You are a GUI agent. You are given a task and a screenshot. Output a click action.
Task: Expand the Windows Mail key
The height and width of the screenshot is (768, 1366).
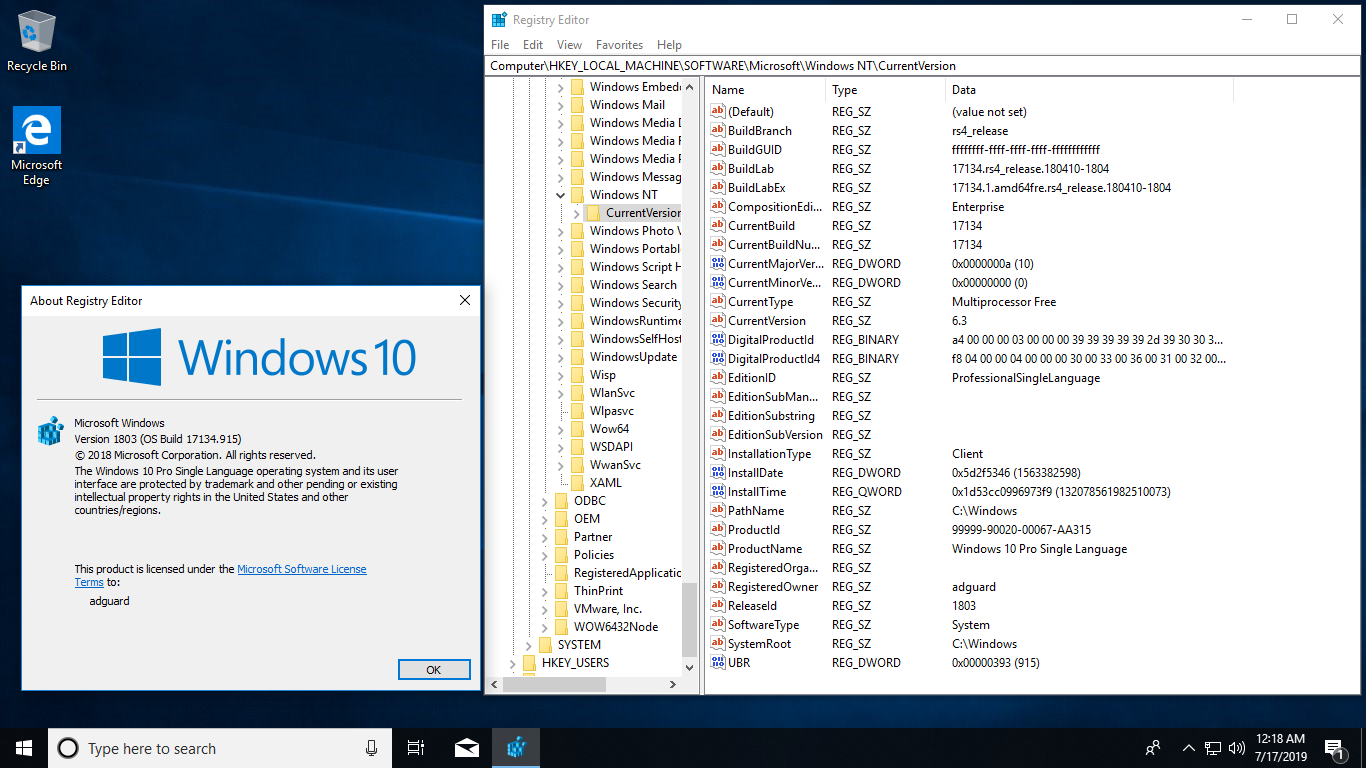click(561, 105)
